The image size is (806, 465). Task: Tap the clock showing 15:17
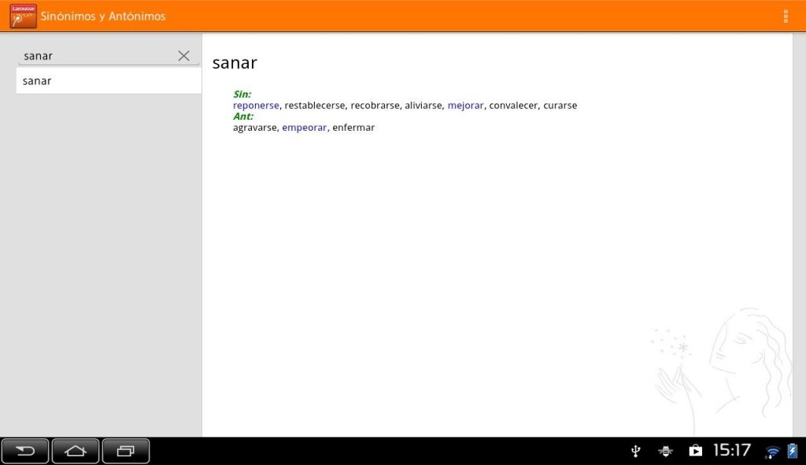coord(732,451)
